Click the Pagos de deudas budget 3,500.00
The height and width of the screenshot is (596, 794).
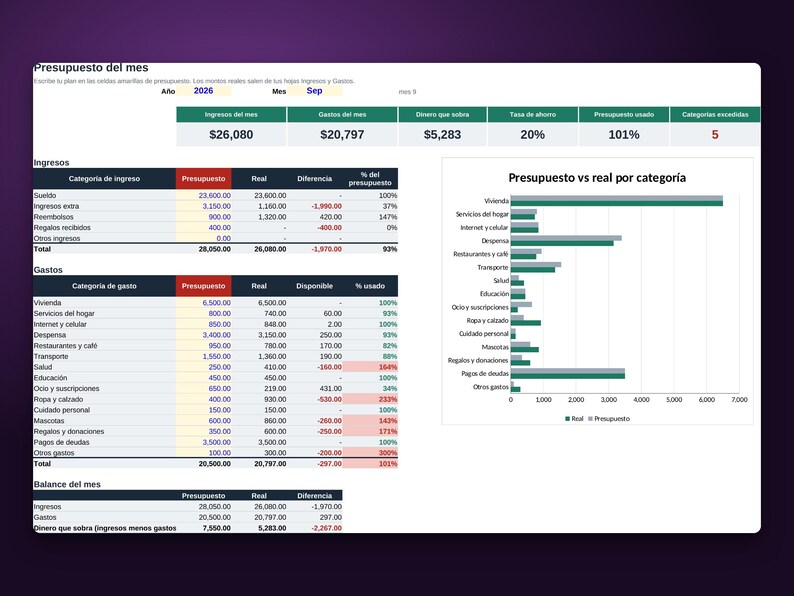click(204, 442)
